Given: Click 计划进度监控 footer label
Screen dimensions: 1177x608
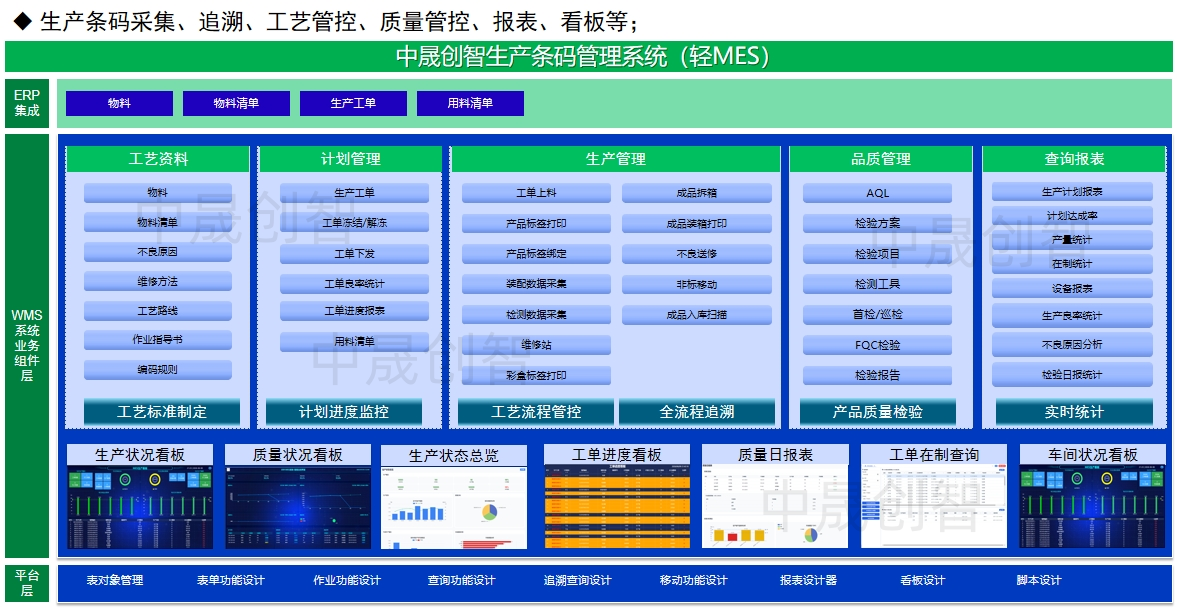Looking at the screenshot, I should 344,412.
